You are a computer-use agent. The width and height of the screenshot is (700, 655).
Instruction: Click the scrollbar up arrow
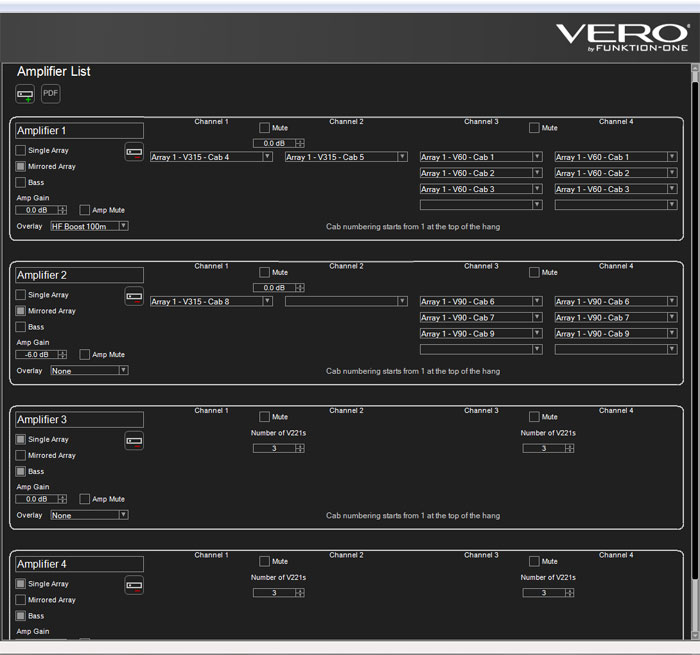click(695, 68)
